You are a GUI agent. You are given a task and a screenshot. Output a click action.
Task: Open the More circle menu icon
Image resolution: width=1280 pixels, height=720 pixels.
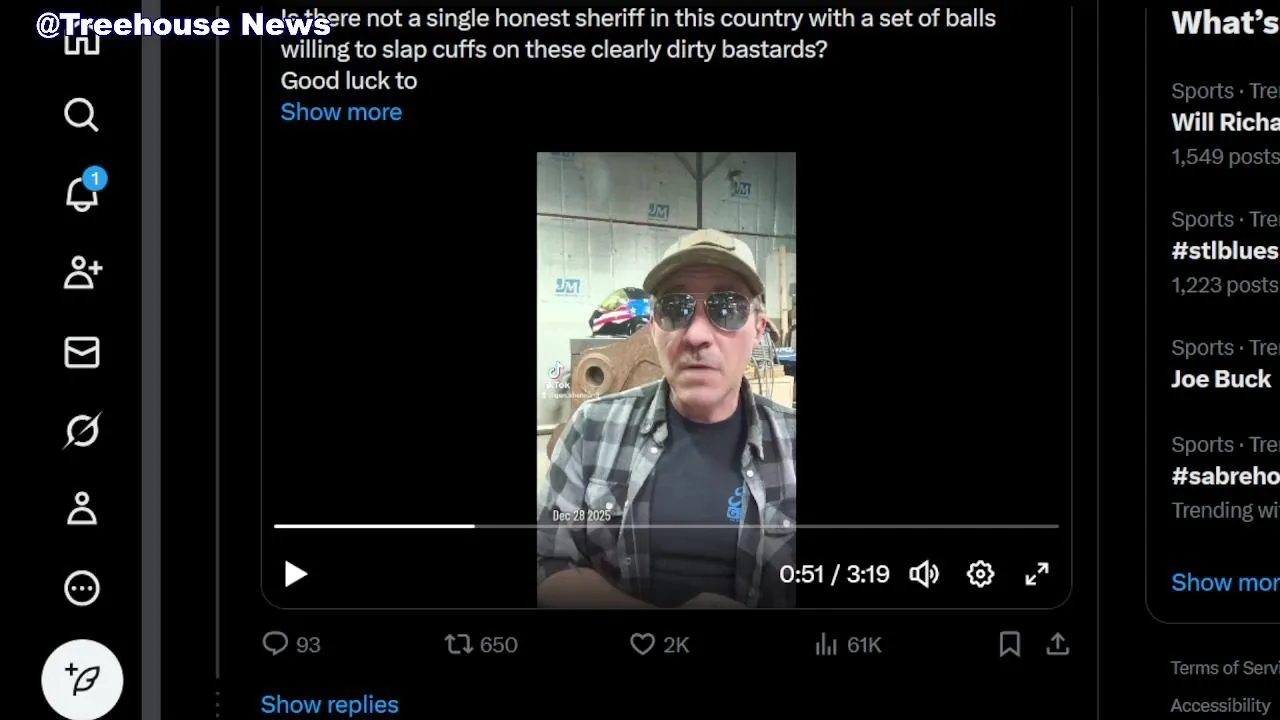(x=82, y=588)
